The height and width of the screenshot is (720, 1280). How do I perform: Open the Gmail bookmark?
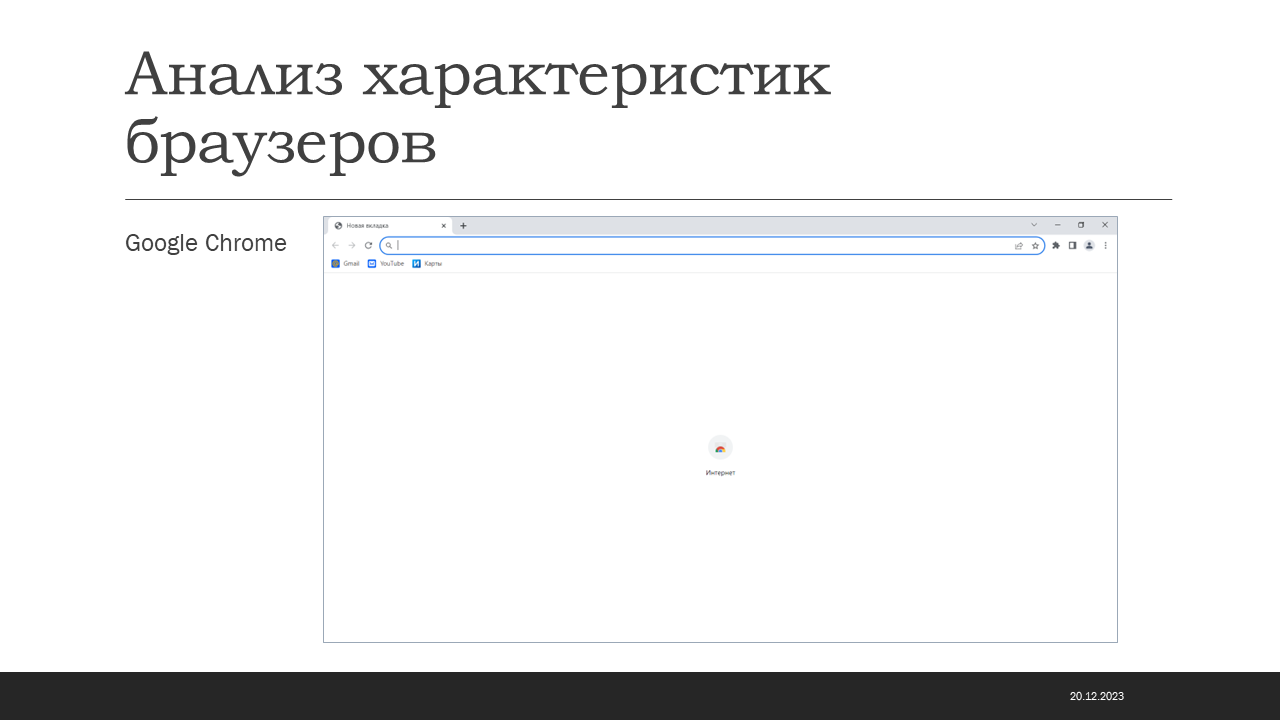[x=345, y=264]
